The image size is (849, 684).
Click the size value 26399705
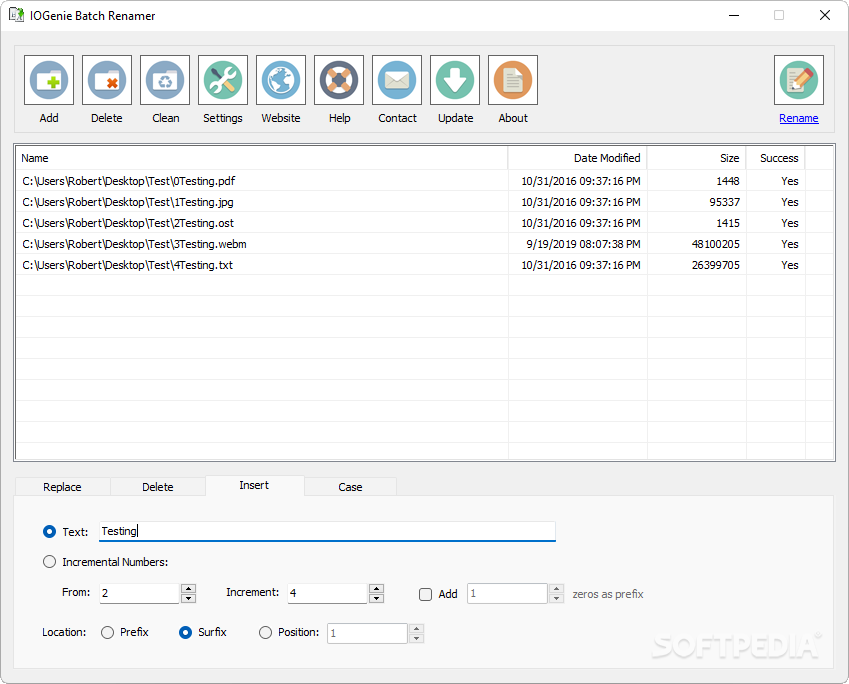click(715, 265)
